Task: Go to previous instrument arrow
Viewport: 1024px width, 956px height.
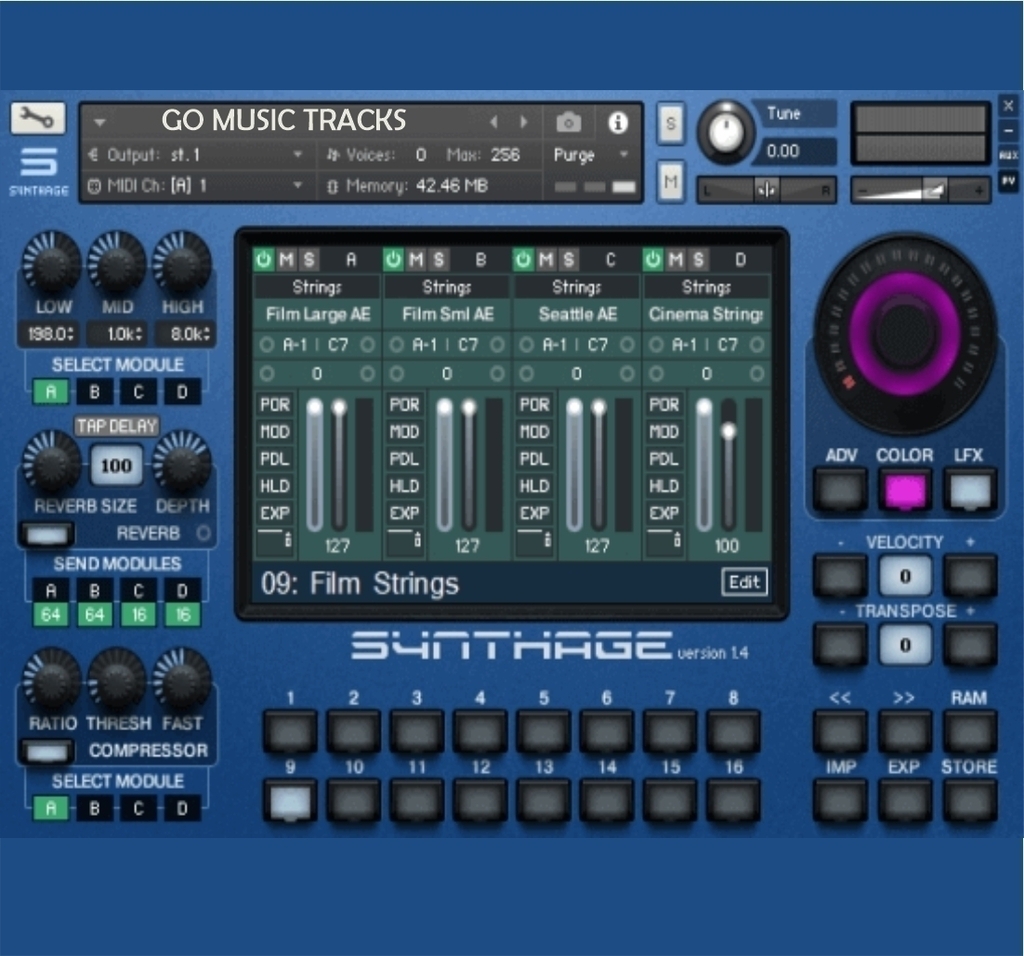Action: click(494, 121)
